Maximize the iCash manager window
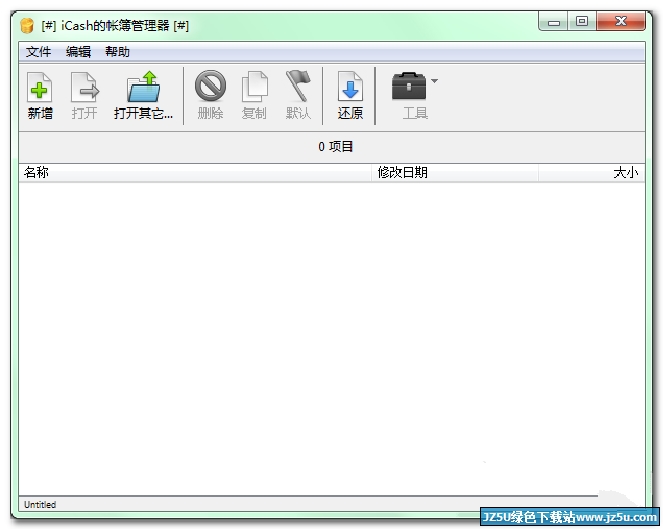 [x=582, y=21]
